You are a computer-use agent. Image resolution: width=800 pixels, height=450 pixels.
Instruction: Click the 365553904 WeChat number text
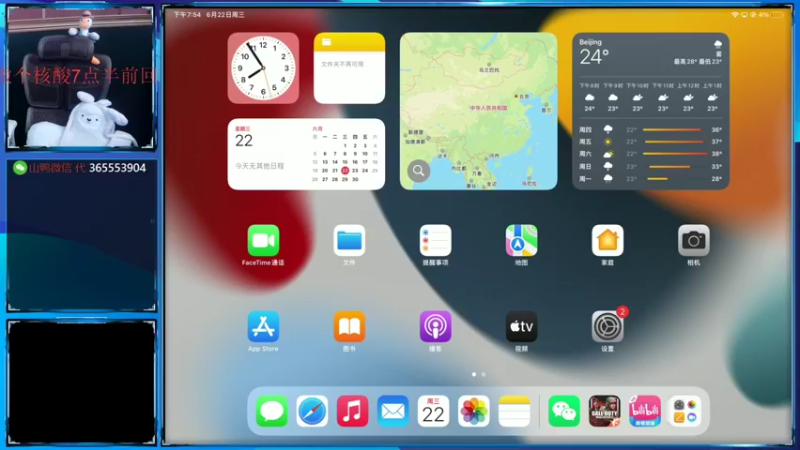click(117, 168)
